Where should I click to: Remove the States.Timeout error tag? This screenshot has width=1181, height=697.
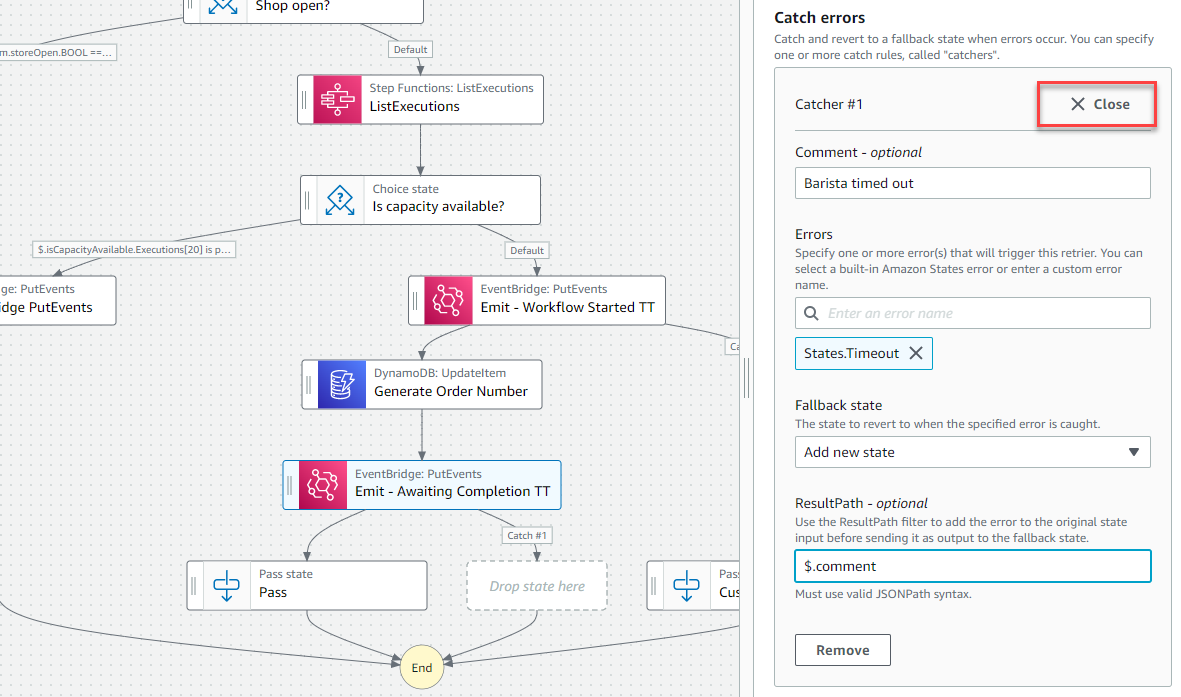click(x=916, y=353)
